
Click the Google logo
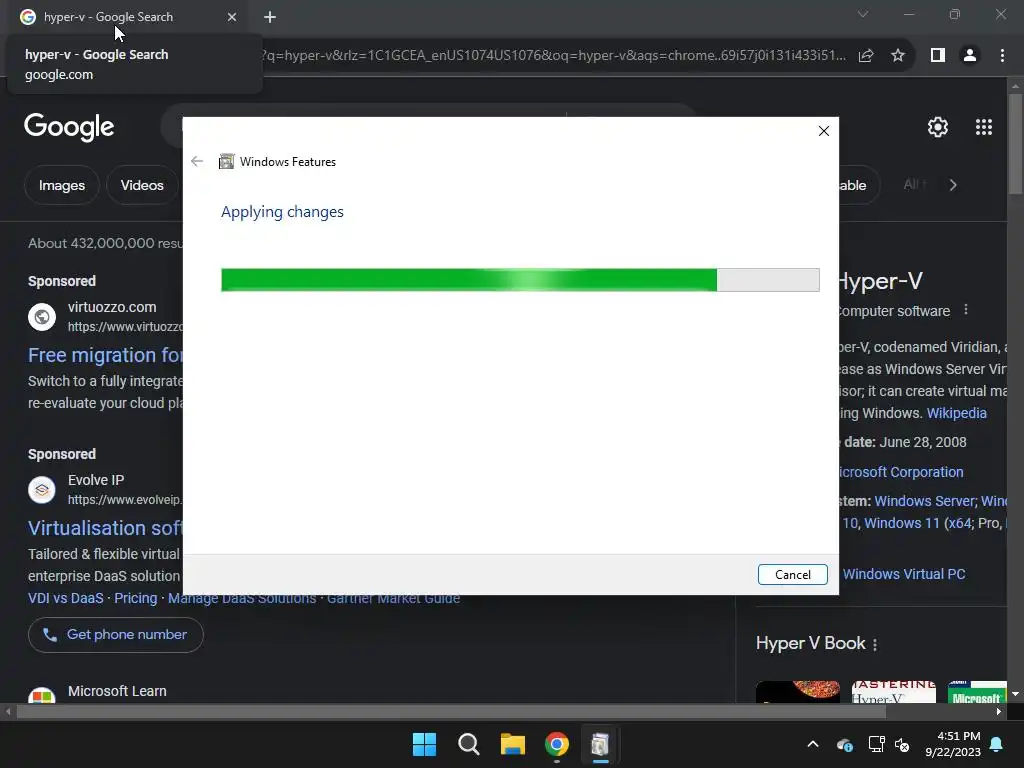pos(69,127)
